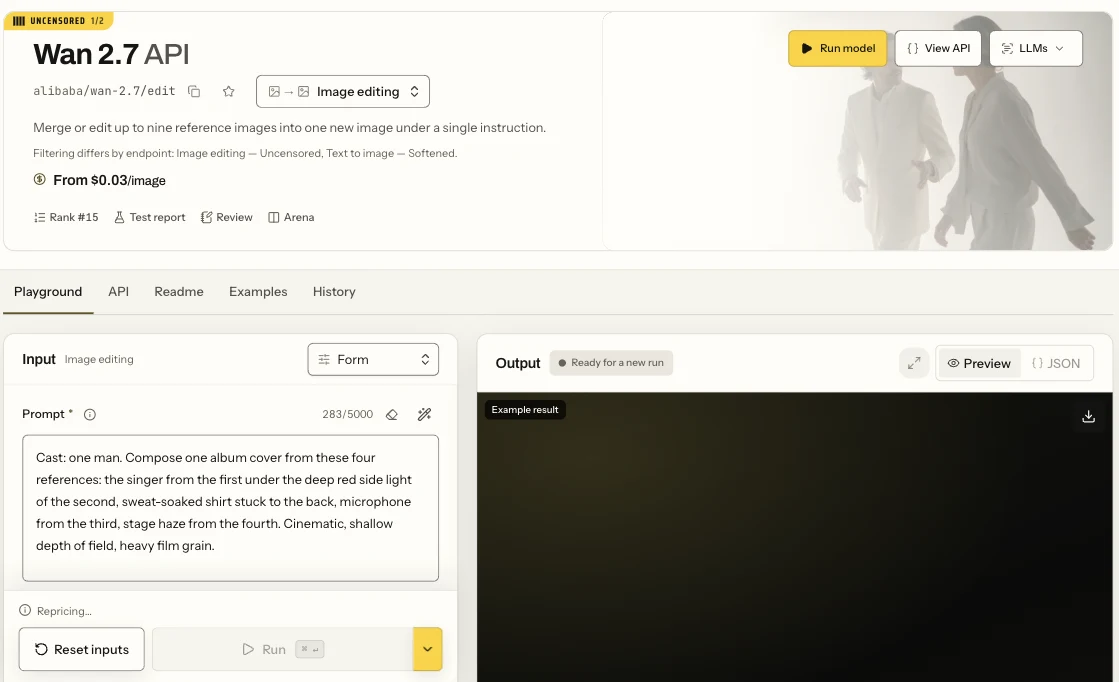
Task: Switch to the Playground tab
Action: point(48,292)
